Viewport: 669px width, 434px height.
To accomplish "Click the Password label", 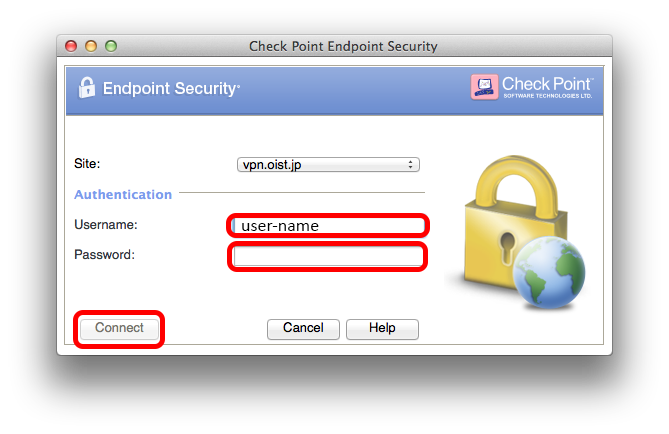I will point(104,255).
